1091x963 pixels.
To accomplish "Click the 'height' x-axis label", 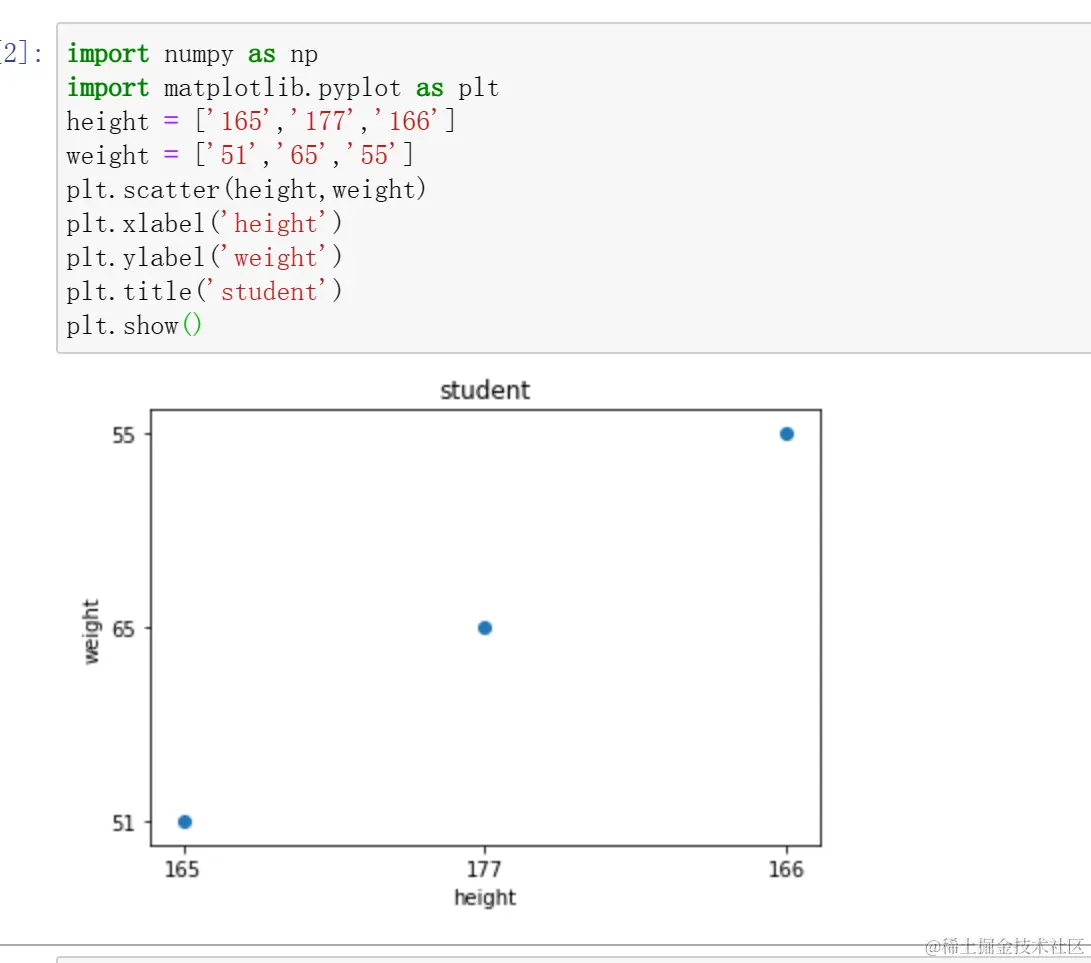I will pyautogui.click(x=485, y=898).
